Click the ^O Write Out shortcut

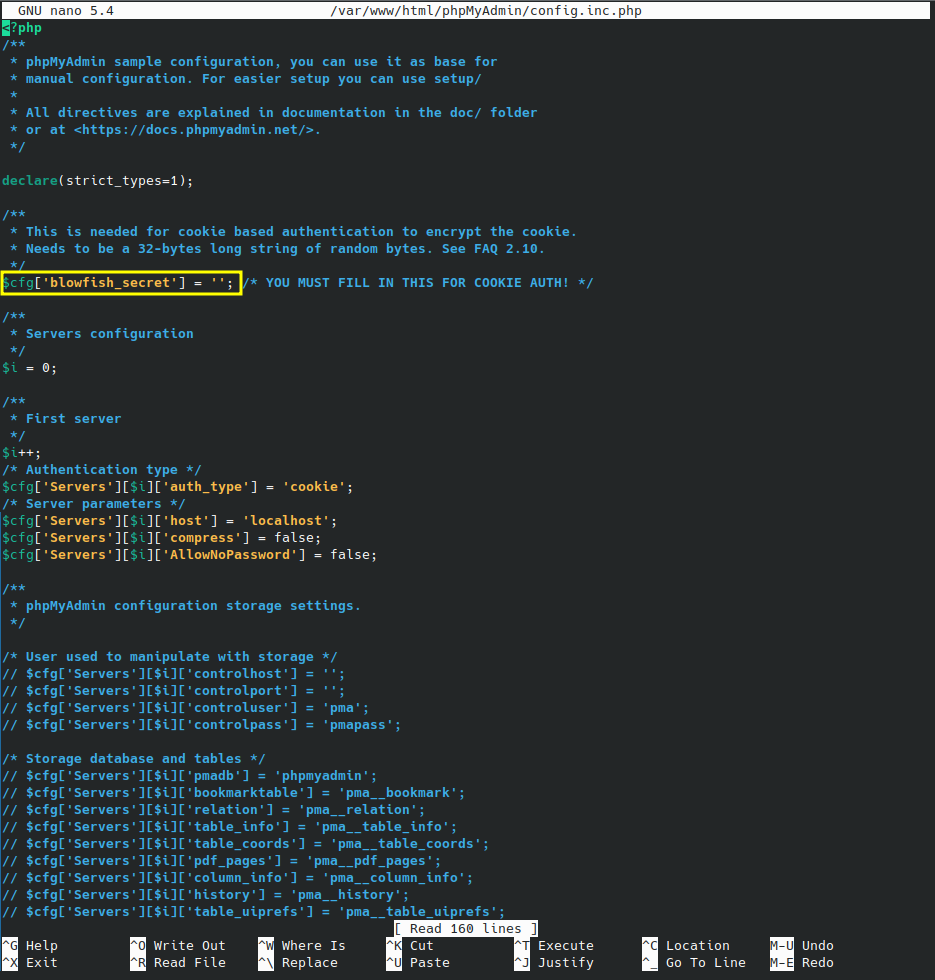tap(178, 946)
